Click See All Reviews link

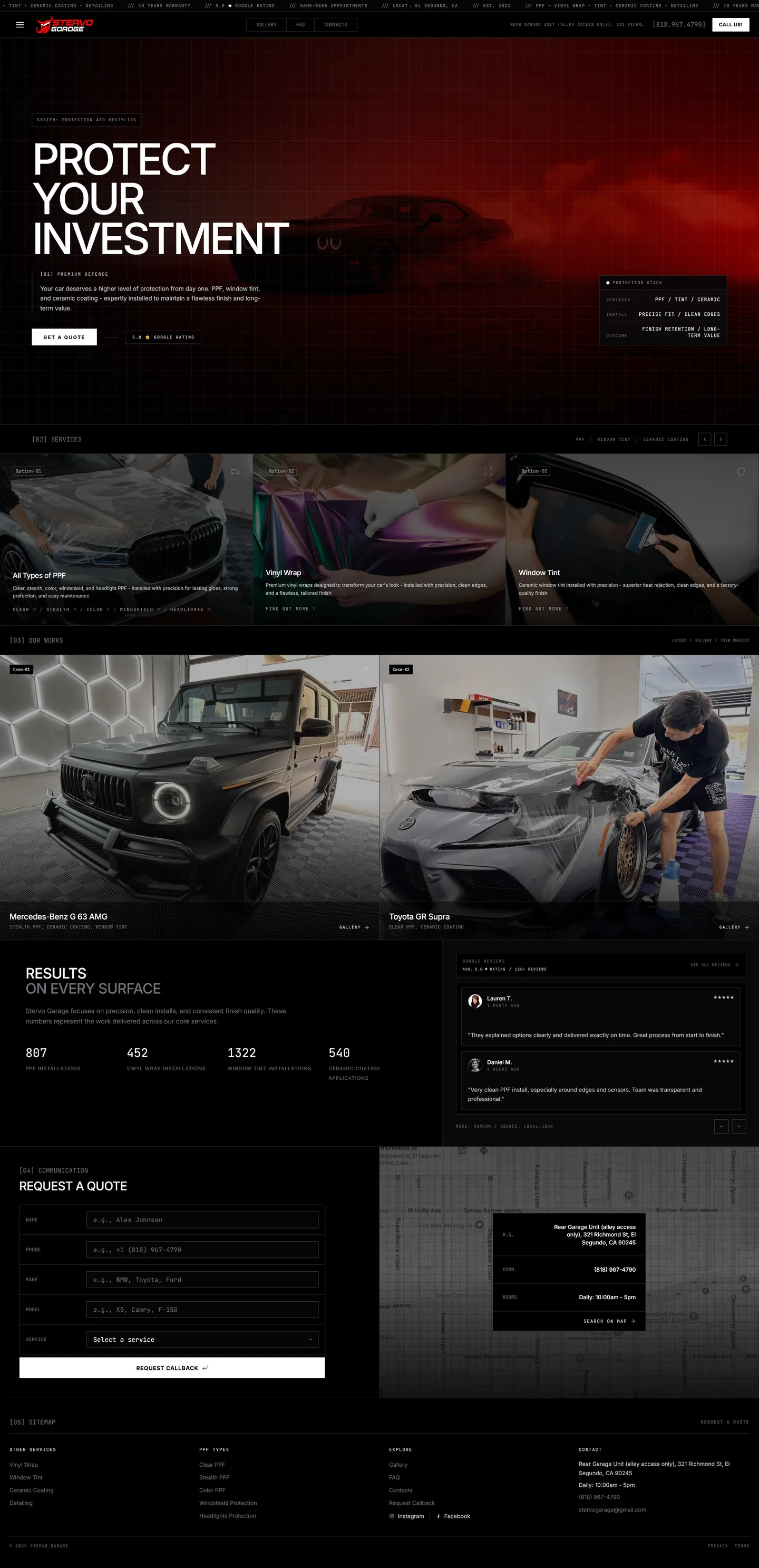tap(715, 965)
